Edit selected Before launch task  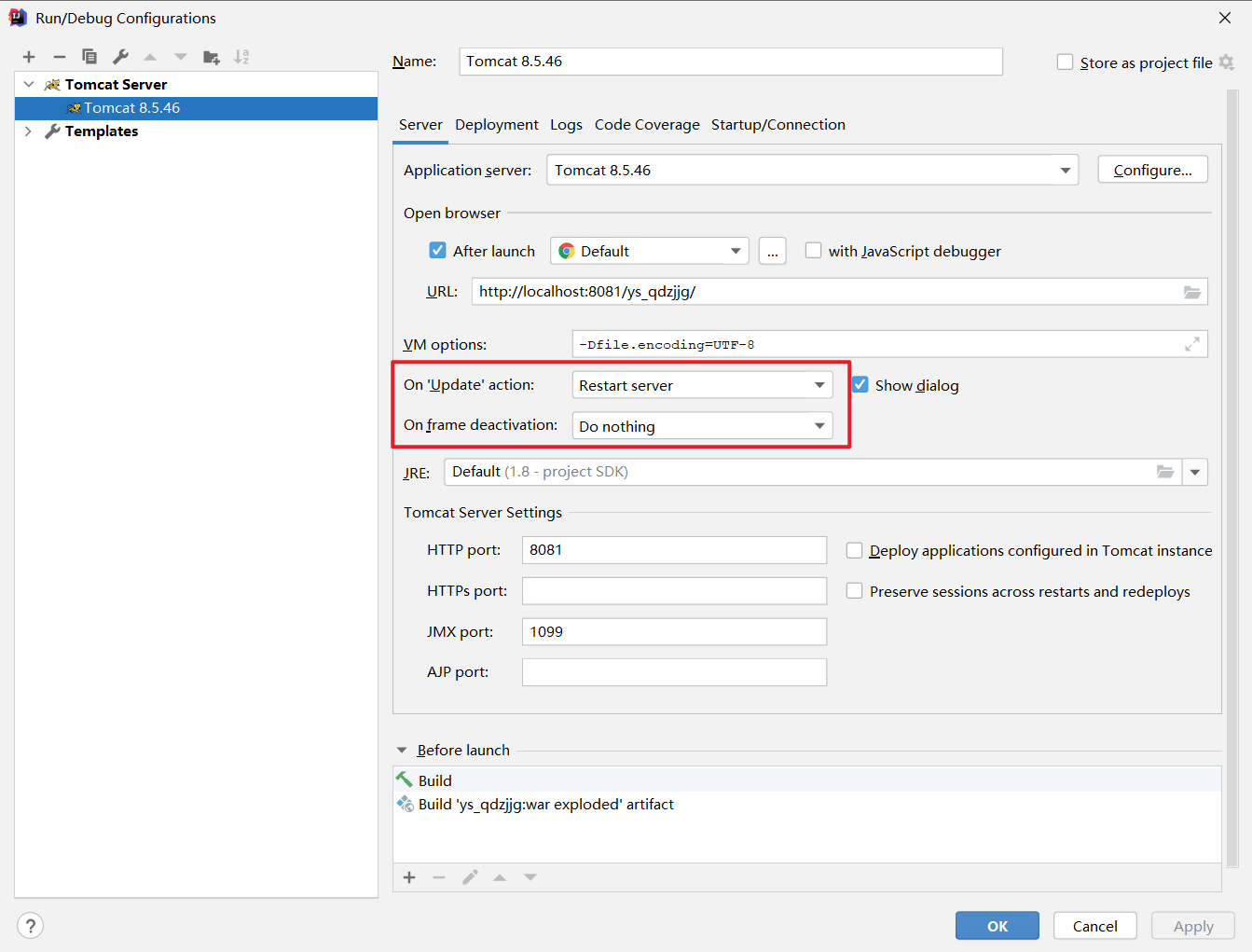coord(470,877)
